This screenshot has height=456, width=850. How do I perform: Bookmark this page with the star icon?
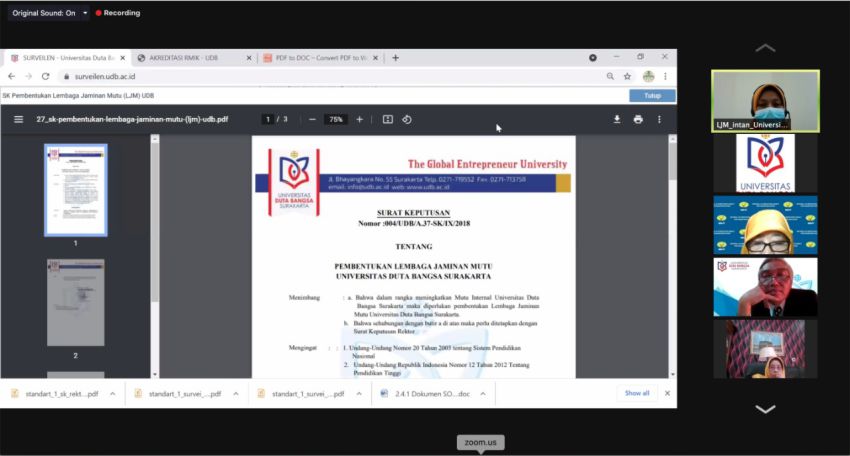pos(627,76)
